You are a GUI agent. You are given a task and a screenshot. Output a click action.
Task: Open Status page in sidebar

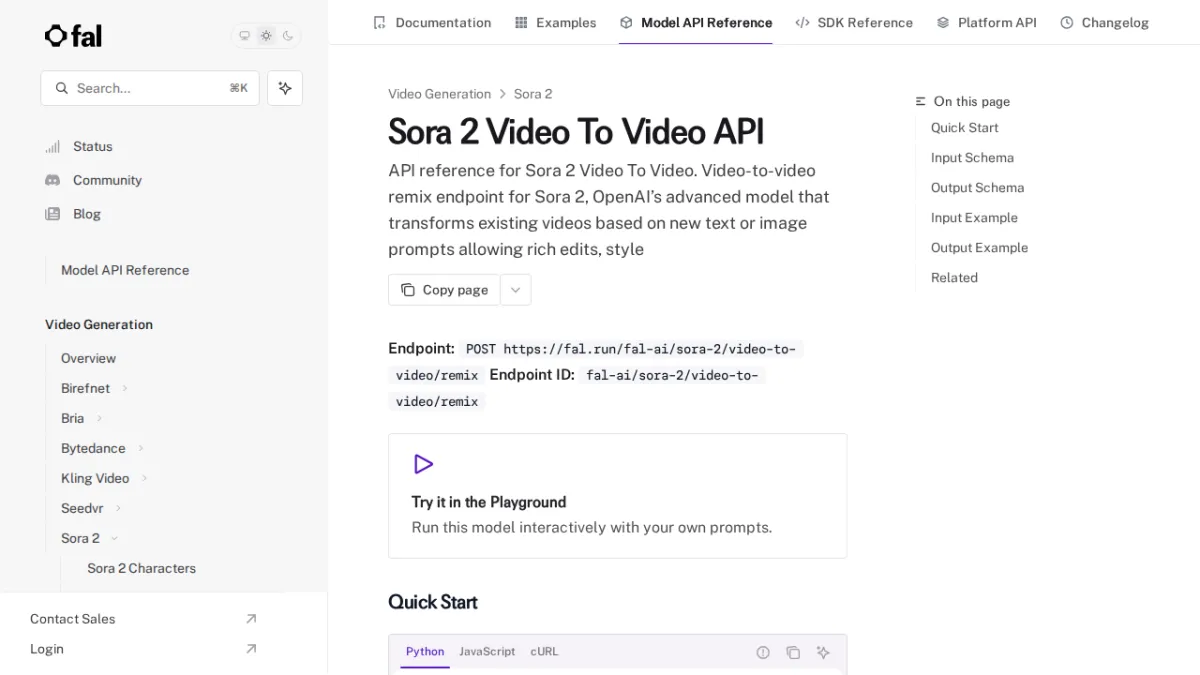click(92, 146)
